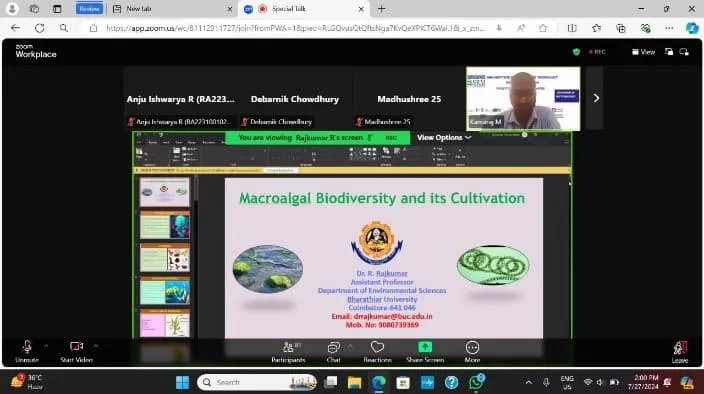Select the speaker video tile
This screenshot has height=394, width=704.
pyautogui.click(x=523, y=99)
